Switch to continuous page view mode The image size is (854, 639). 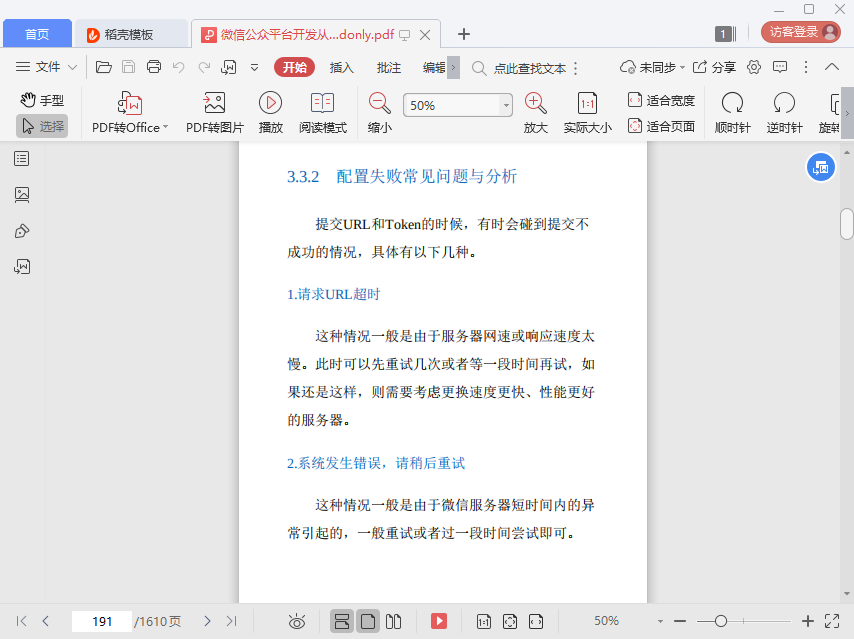pos(342,621)
